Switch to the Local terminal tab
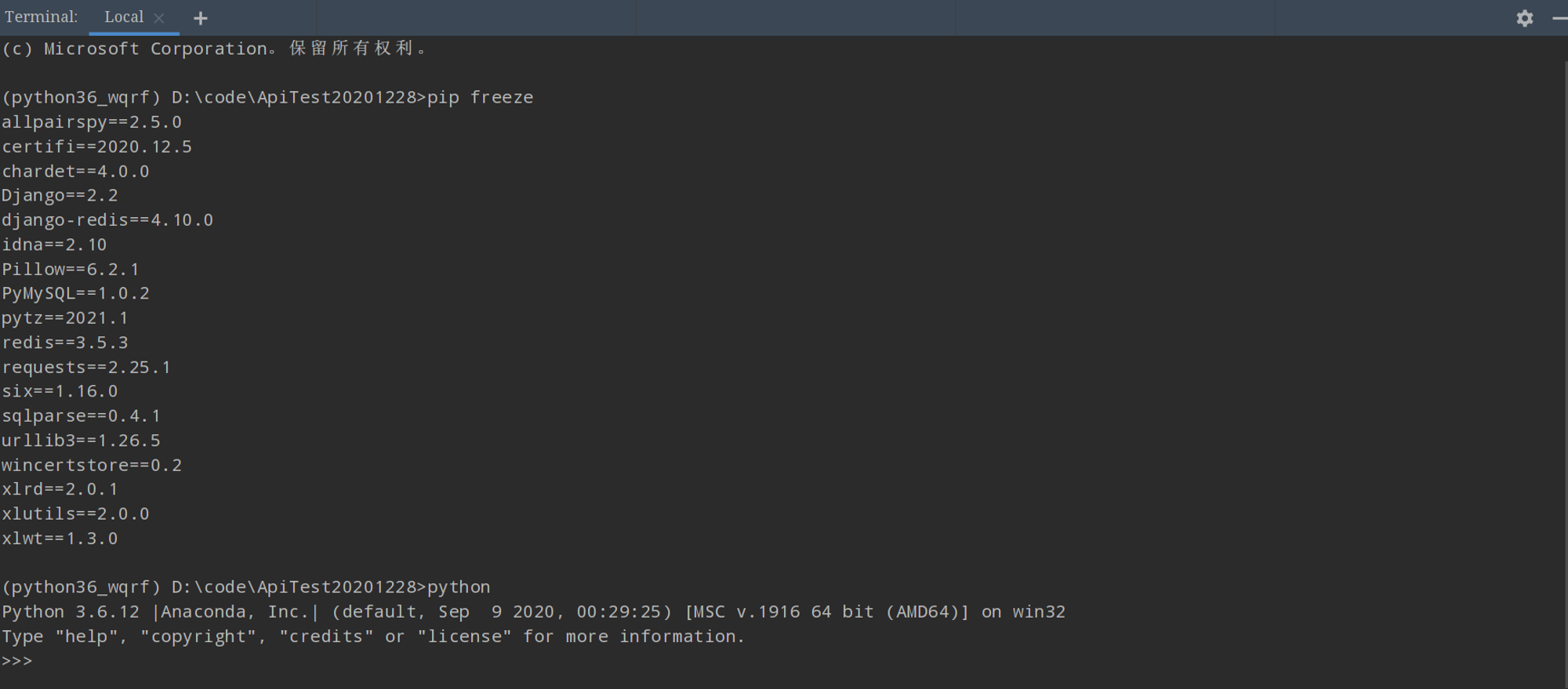Screen dimensions: 1568x689 click(x=124, y=17)
